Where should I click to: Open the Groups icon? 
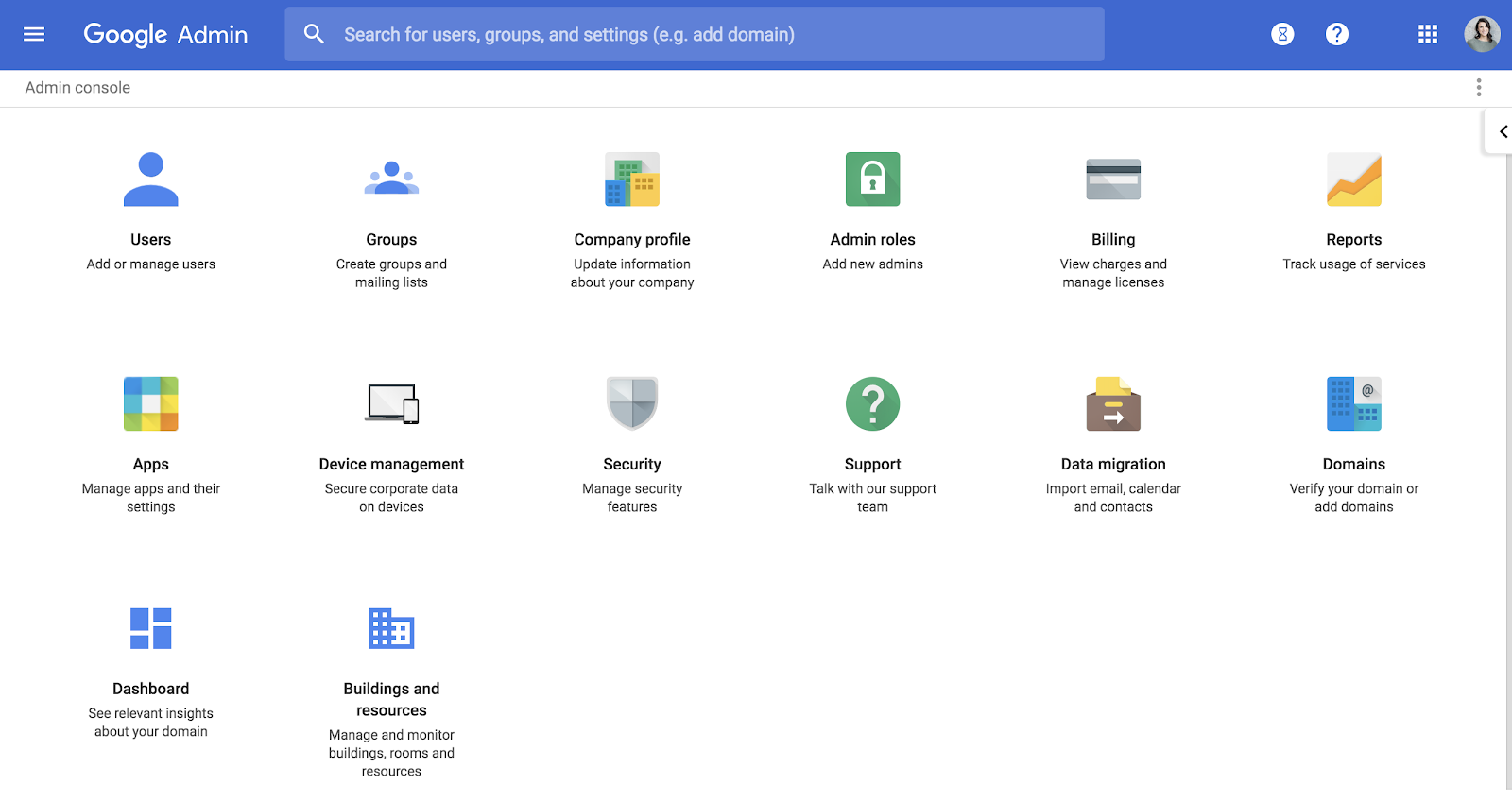point(391,179)
